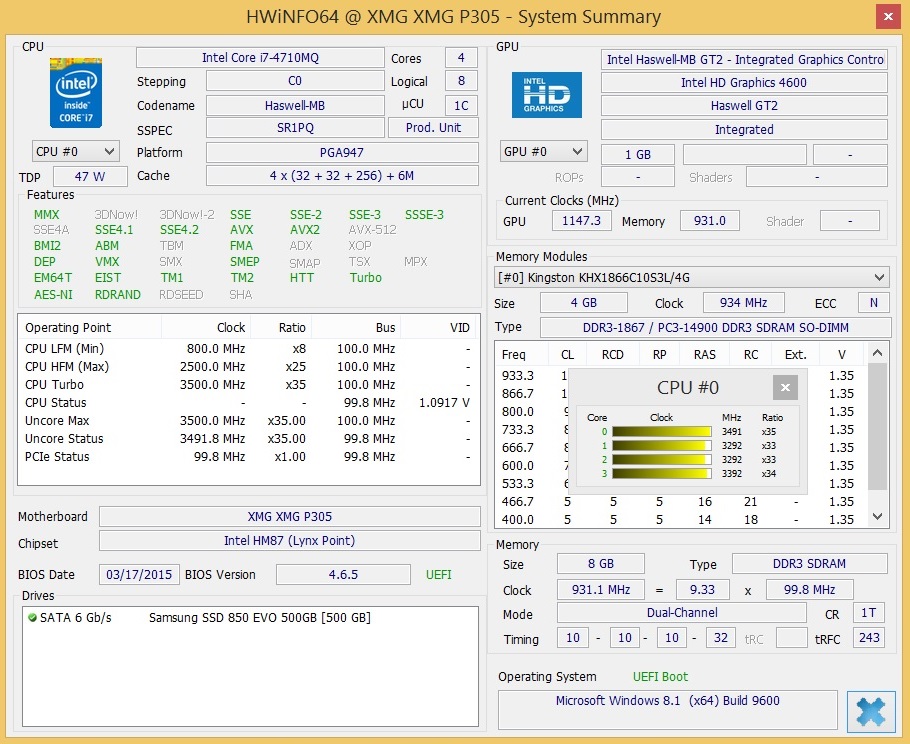Select the PCIe Status row

pos(248,457)
